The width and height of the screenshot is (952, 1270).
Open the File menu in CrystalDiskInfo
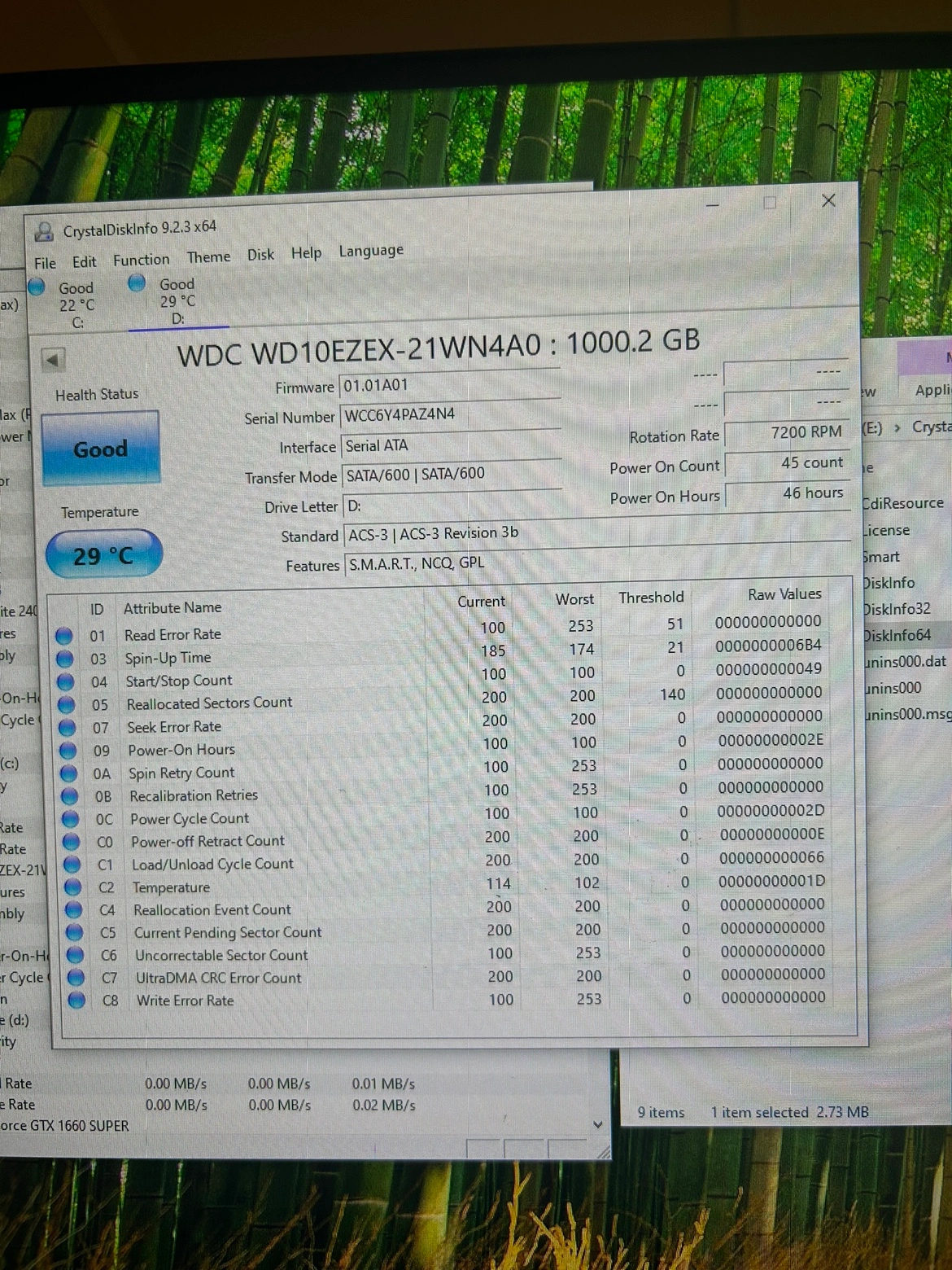(45, 263)
